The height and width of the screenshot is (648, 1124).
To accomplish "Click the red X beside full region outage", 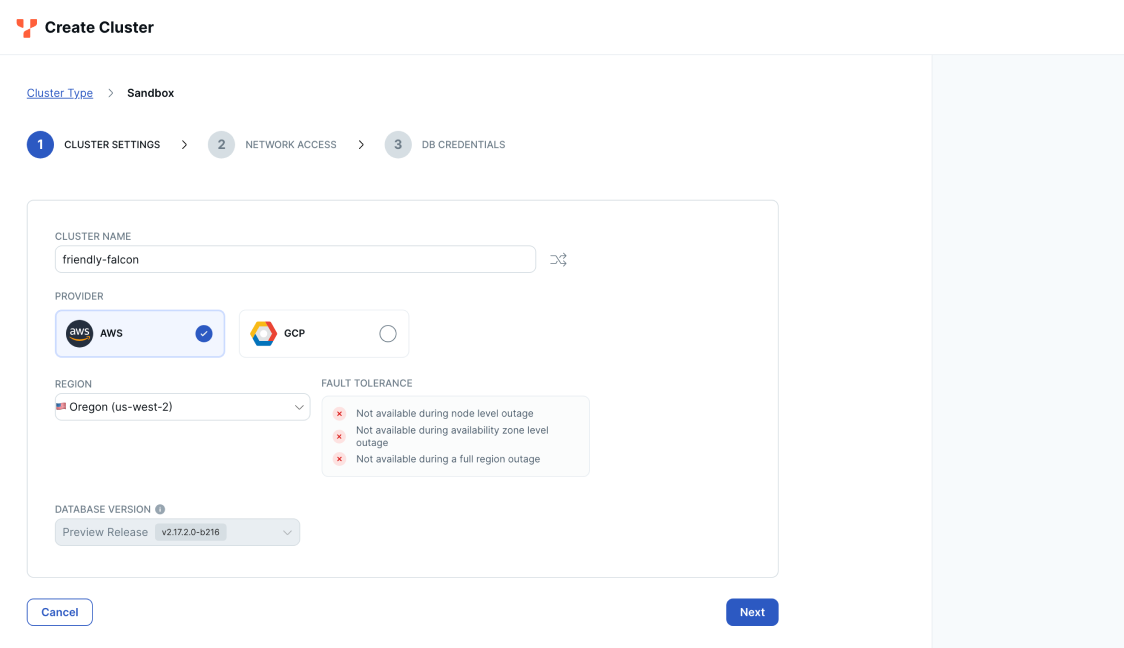I will [x=340, y=459].
